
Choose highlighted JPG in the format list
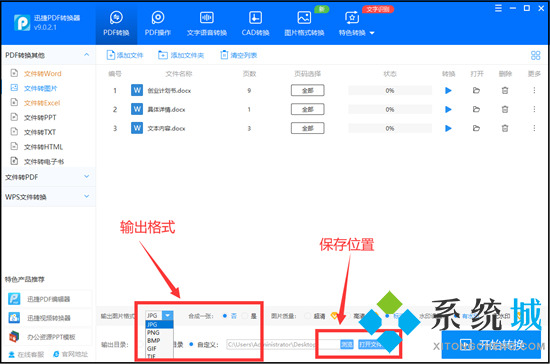159,324
